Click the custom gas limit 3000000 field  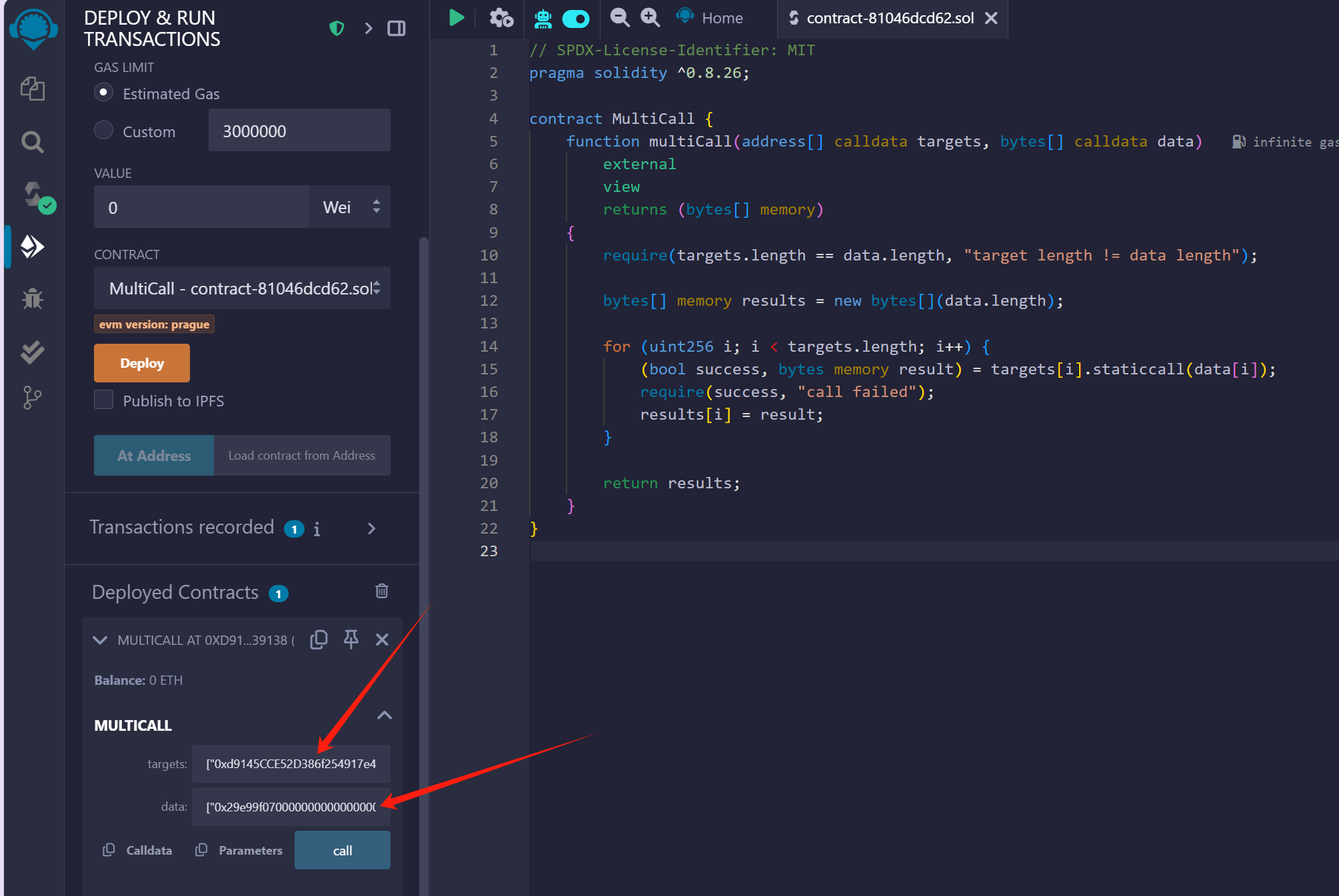[x=299, y=131]
